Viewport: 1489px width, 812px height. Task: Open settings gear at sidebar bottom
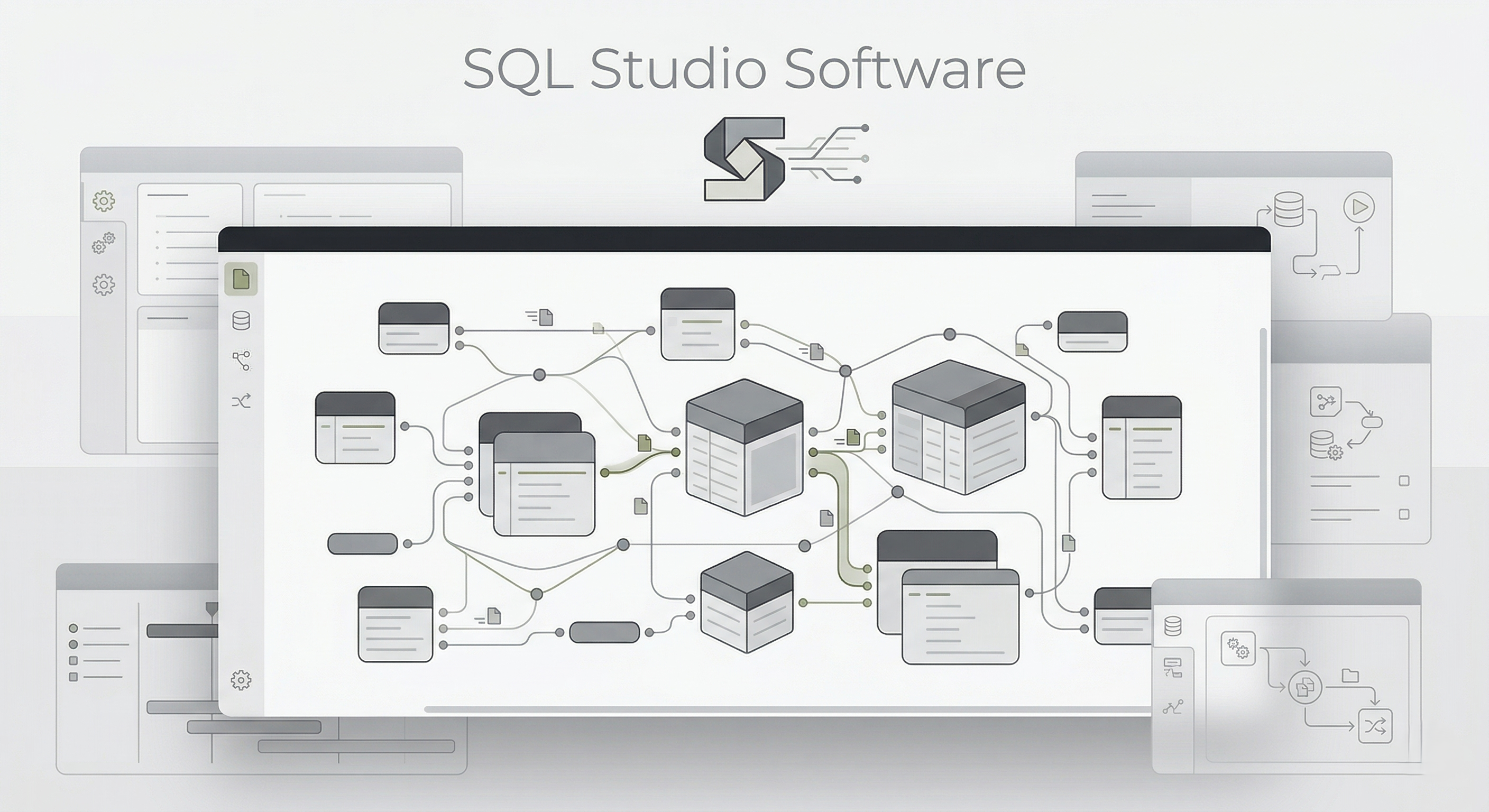[x=241, y=680]
